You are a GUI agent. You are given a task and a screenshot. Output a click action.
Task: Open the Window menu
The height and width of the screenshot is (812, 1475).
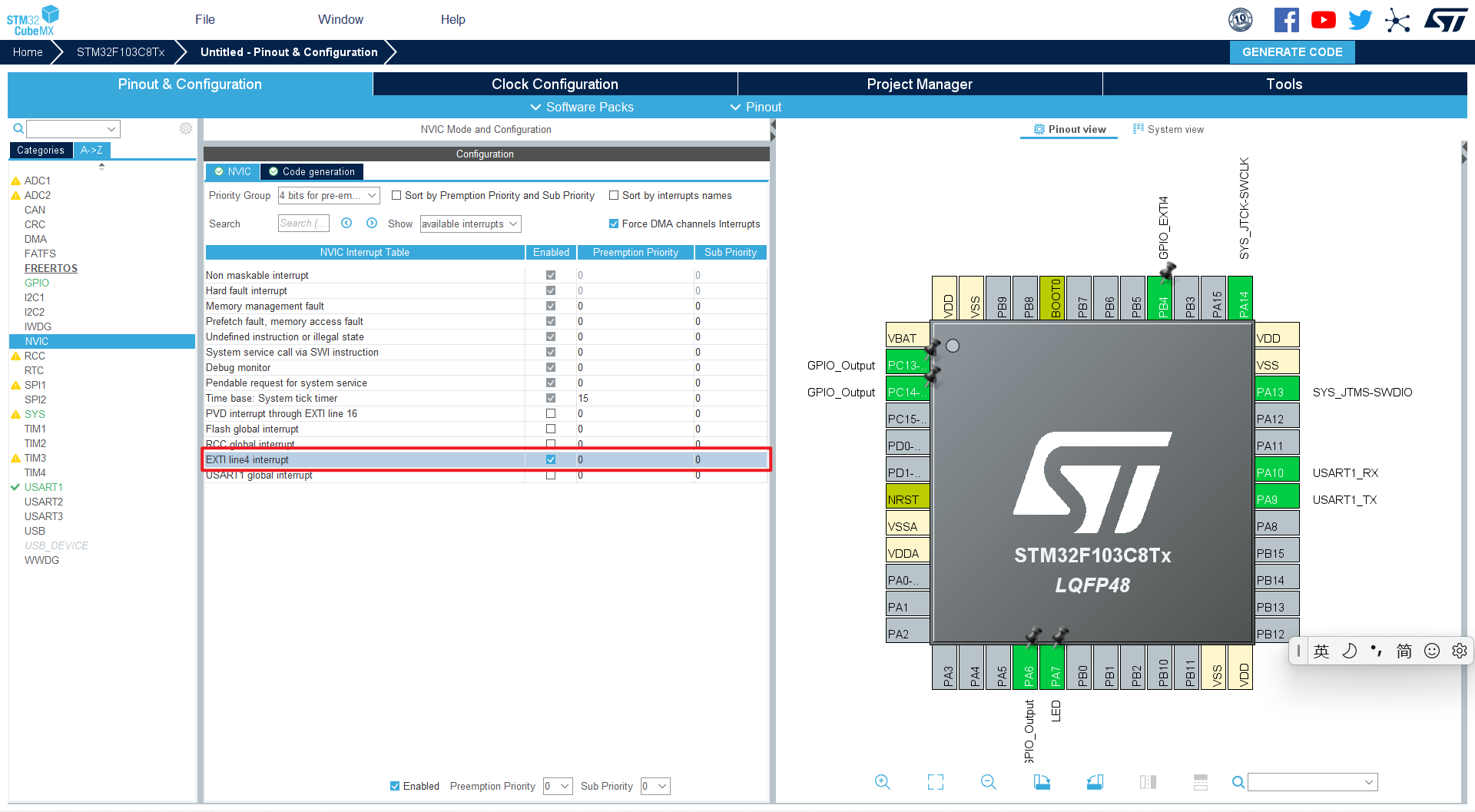(x=340, y=19)
